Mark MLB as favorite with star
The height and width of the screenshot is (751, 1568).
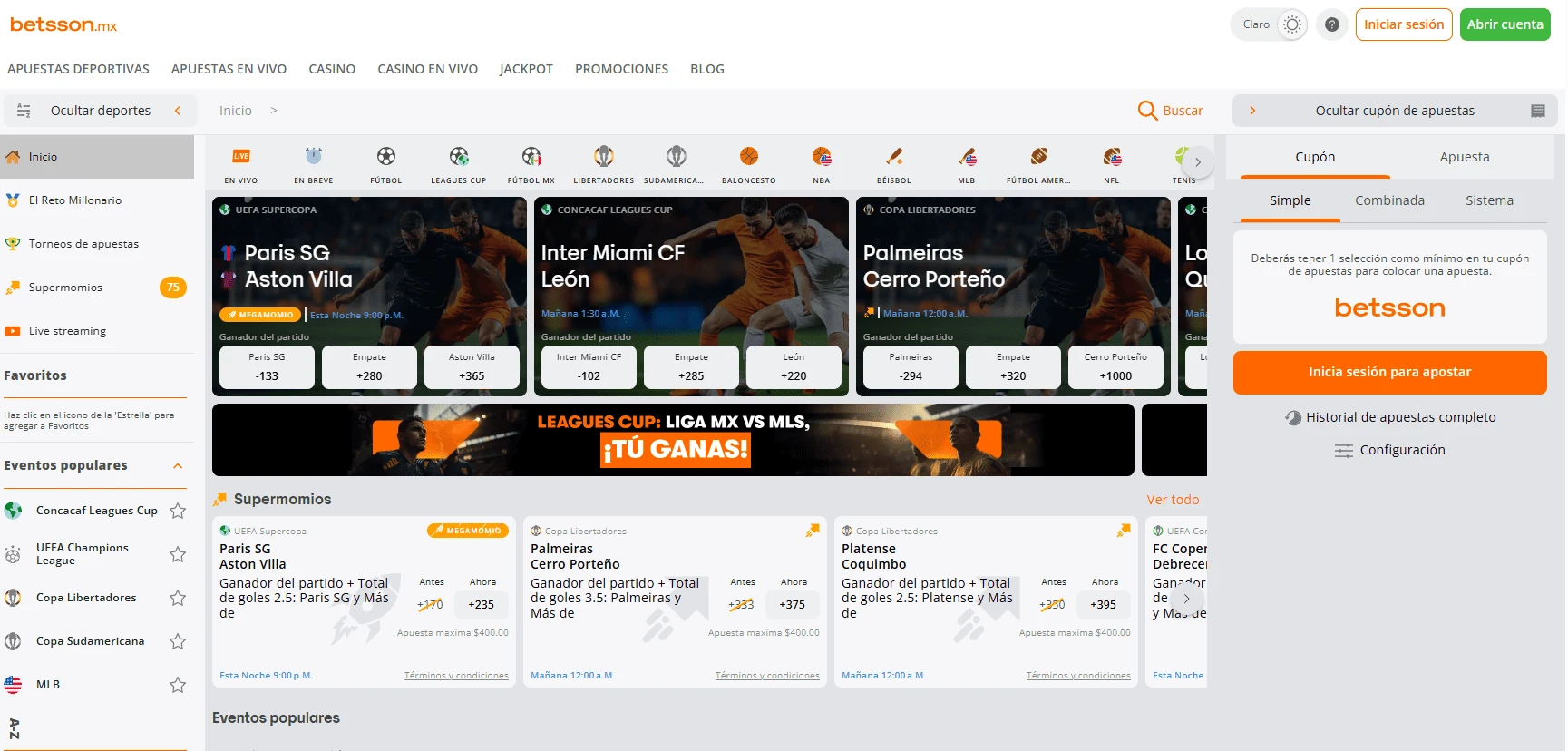tap(178, 685)
